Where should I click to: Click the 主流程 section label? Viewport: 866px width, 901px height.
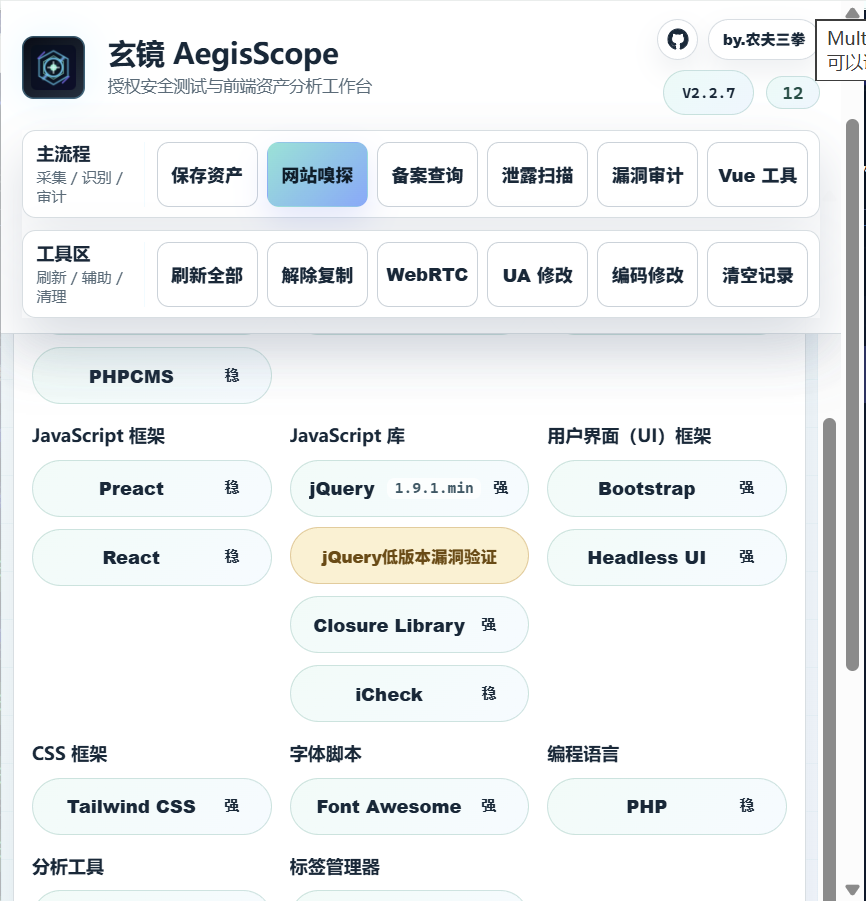point(63,154)
